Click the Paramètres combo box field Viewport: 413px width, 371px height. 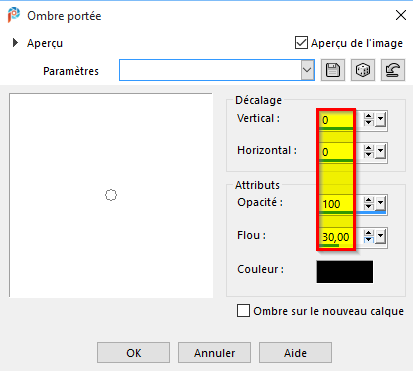(217, 70)
